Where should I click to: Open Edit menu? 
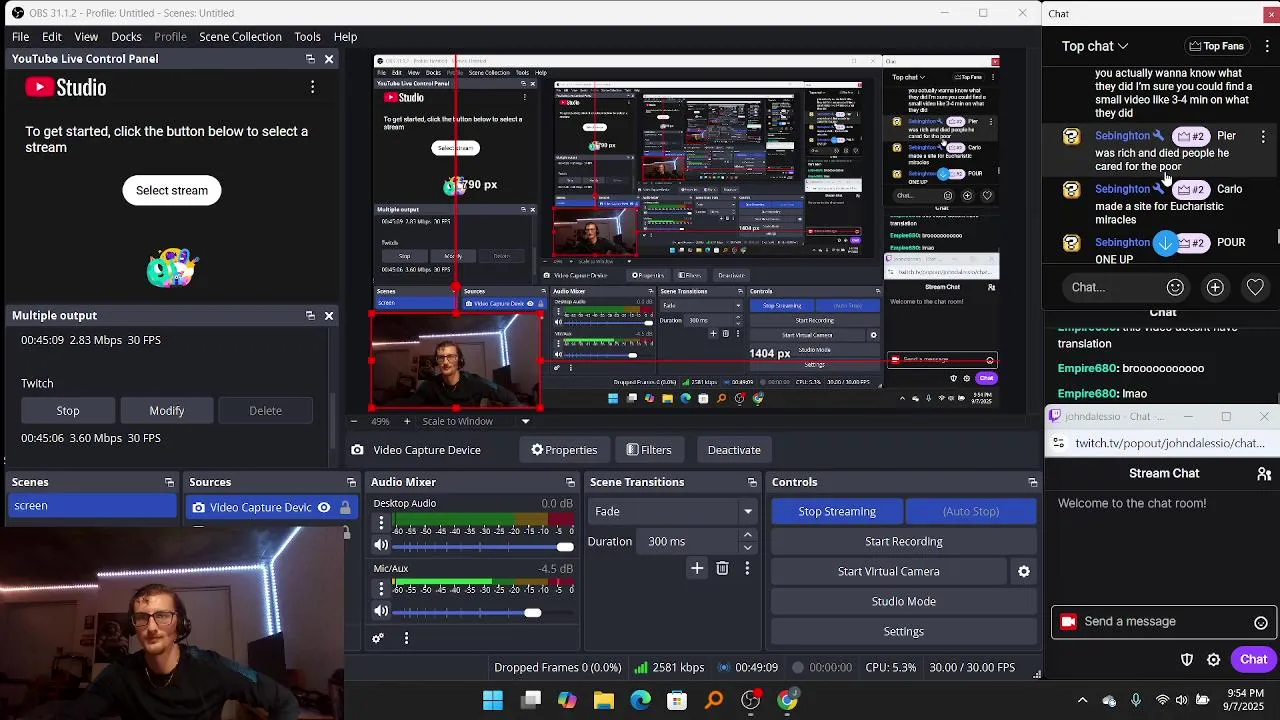[52, 37]
